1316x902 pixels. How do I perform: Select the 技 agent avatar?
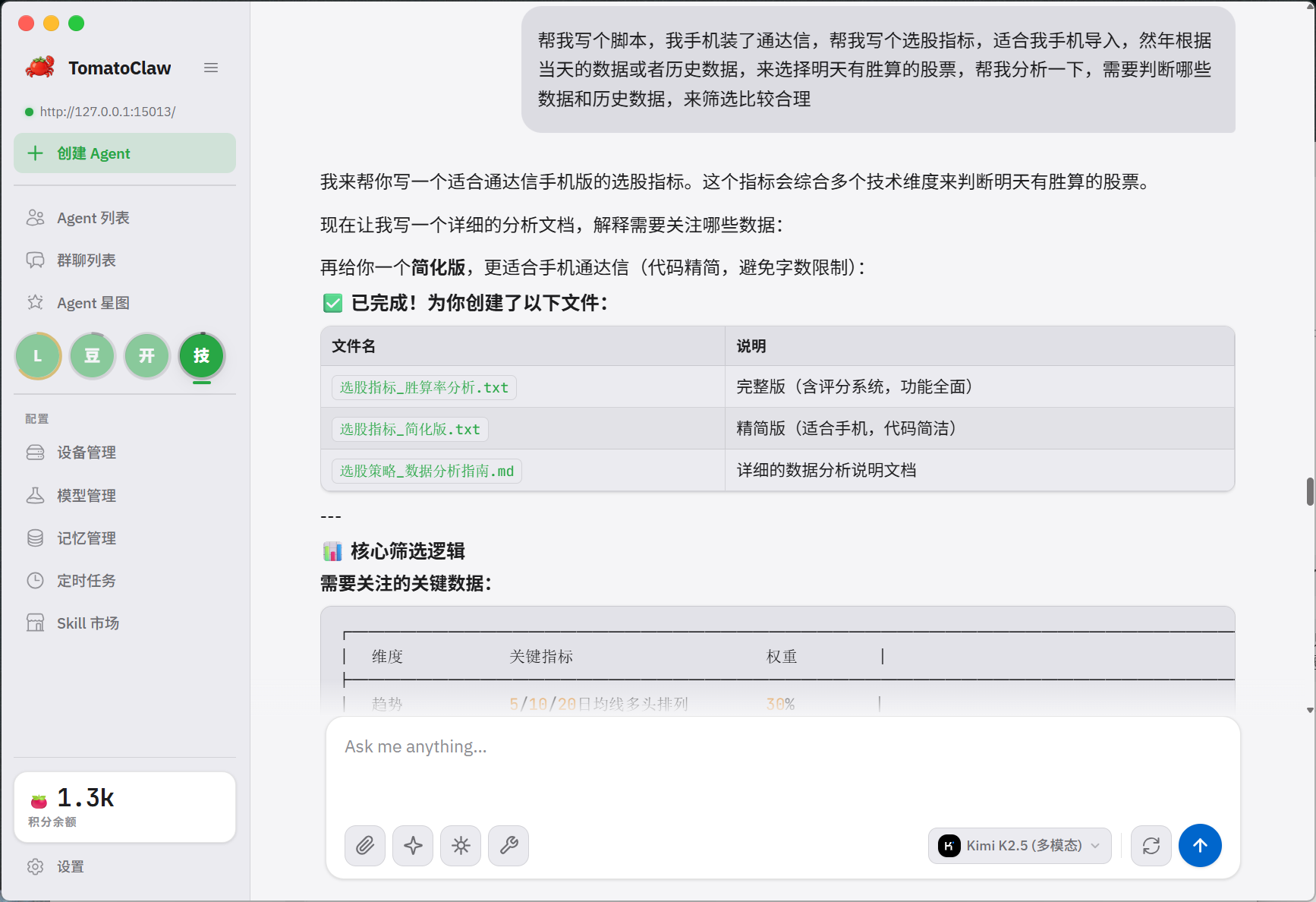201,355
